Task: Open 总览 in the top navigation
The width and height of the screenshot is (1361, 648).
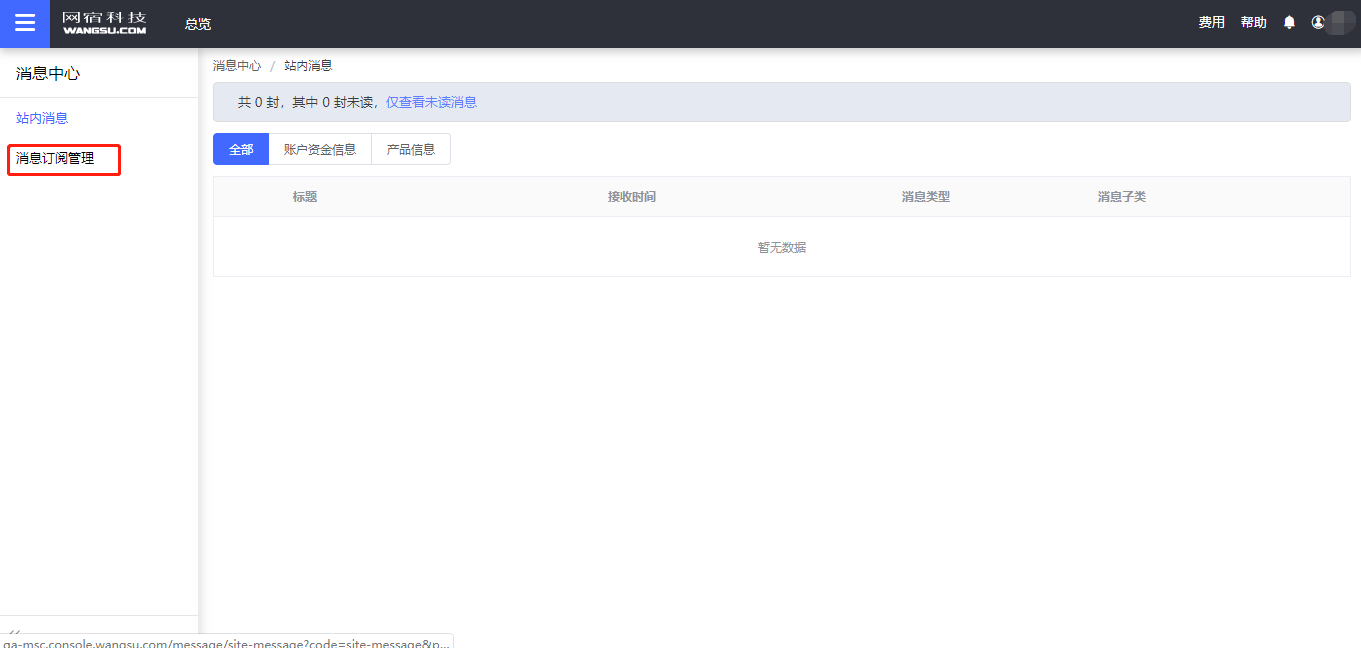Action: pyautogui.click(x=198, y=24)
